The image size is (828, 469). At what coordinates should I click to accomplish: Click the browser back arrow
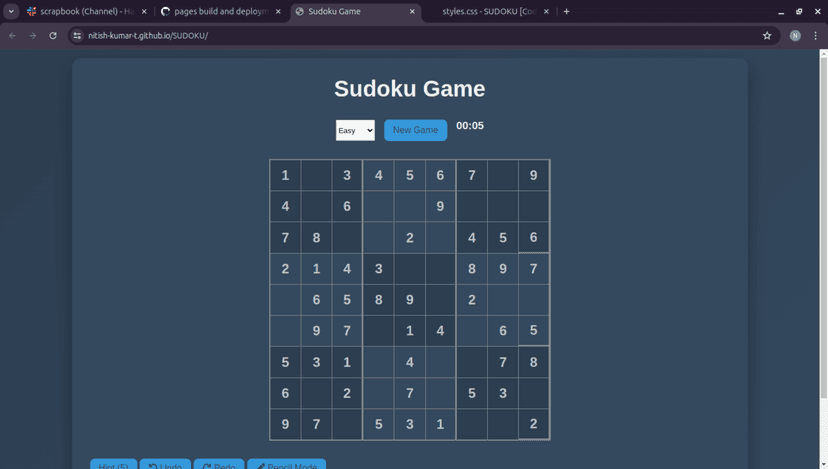12,35
